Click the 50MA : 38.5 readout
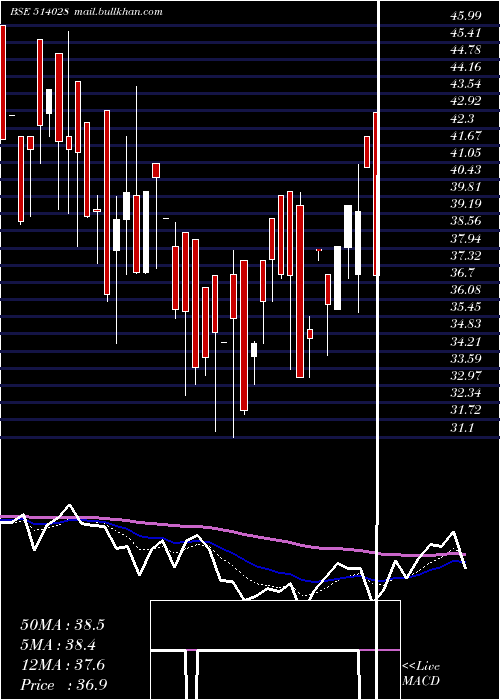 [62, 625]
